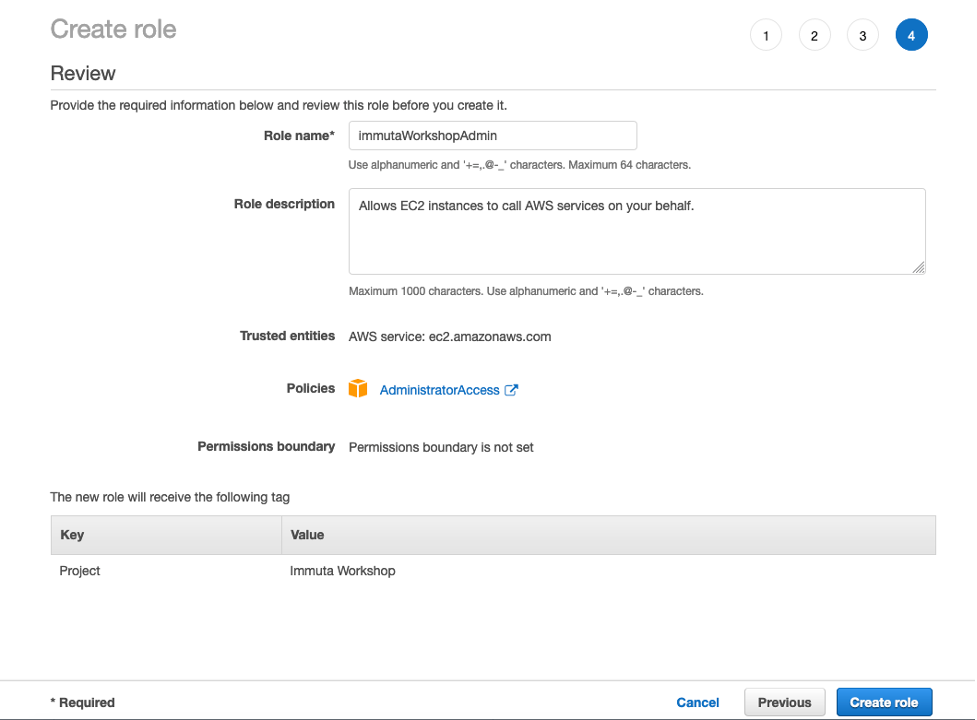
Task: Open AdministratorAccess external link icon
Action: click(x=511, y=390)
